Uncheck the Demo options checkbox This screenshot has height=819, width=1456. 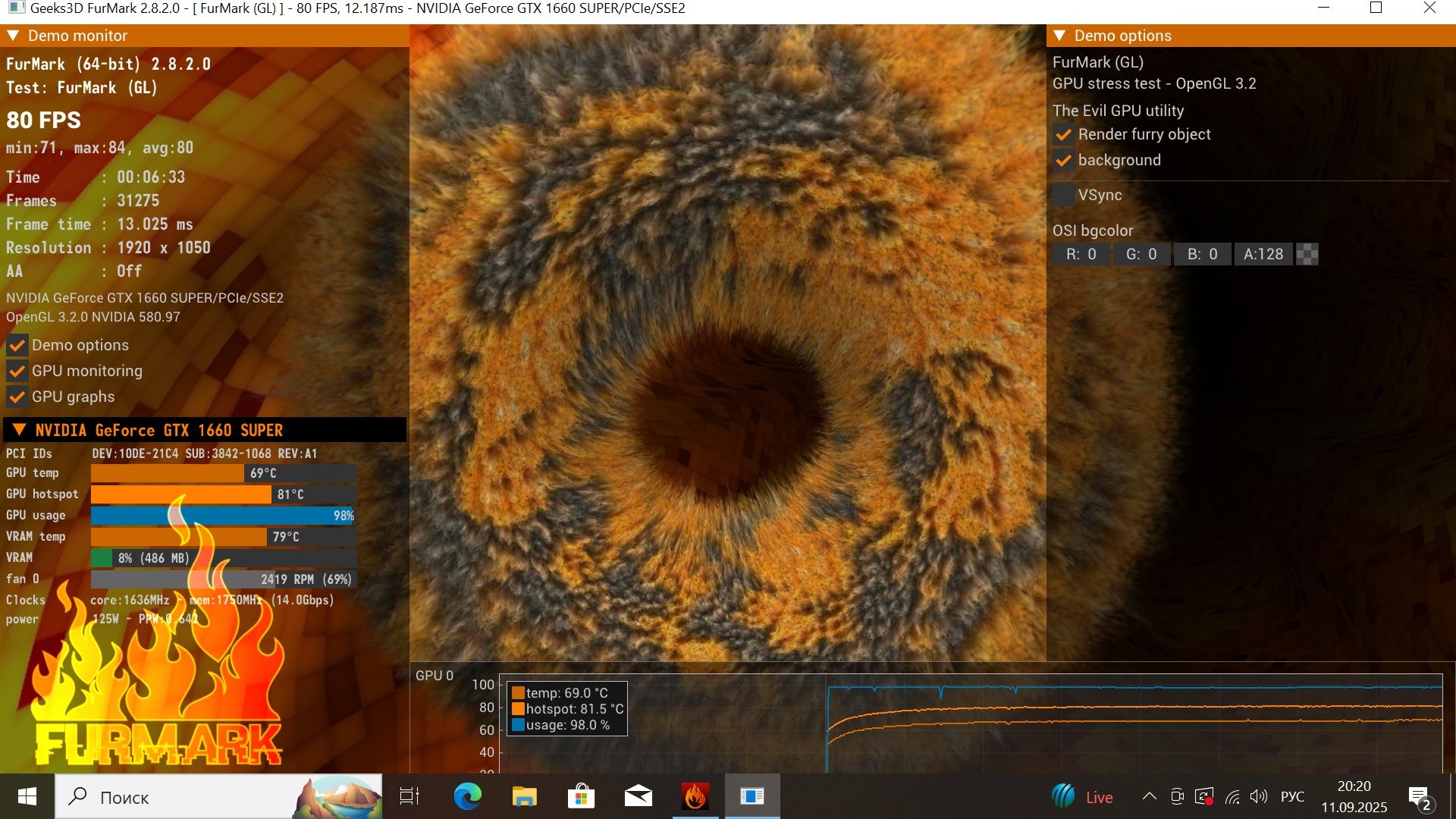pos(17,346)
